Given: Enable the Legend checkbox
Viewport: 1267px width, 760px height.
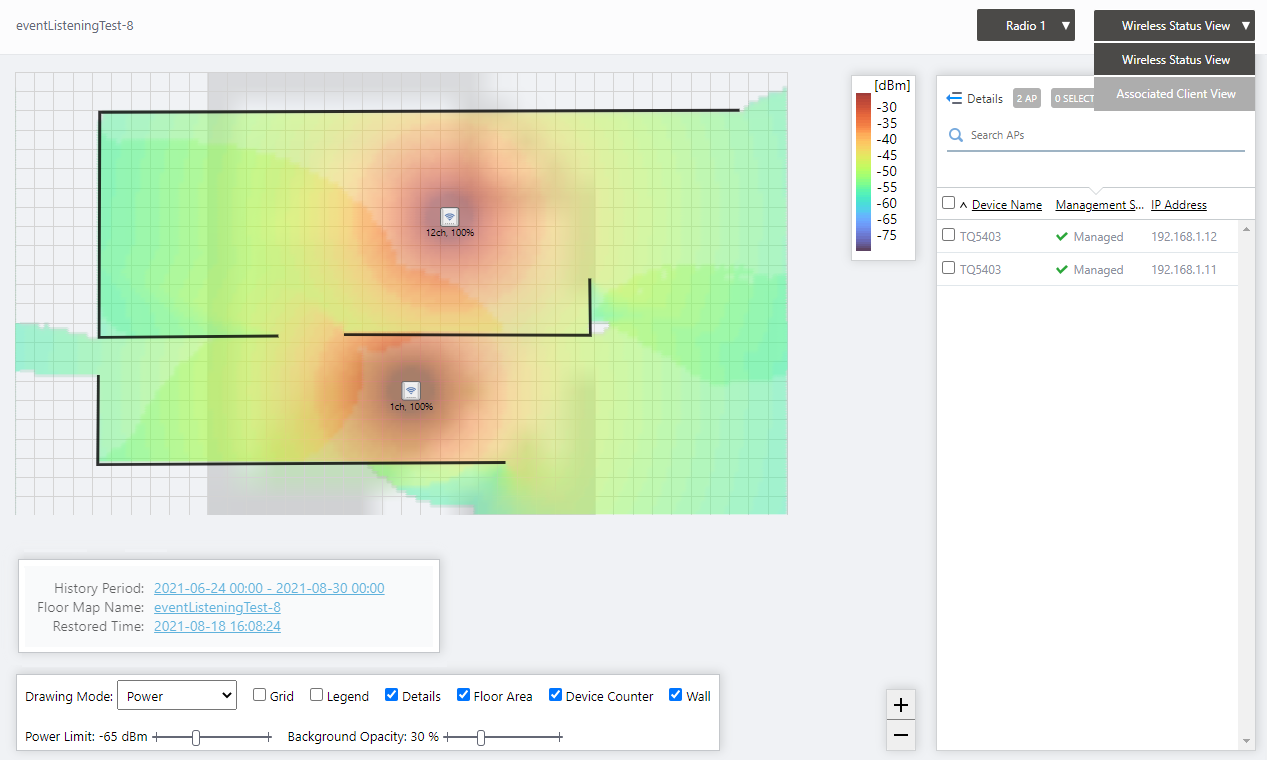Looking at the screenshot, I should click(x=316, y=695).
